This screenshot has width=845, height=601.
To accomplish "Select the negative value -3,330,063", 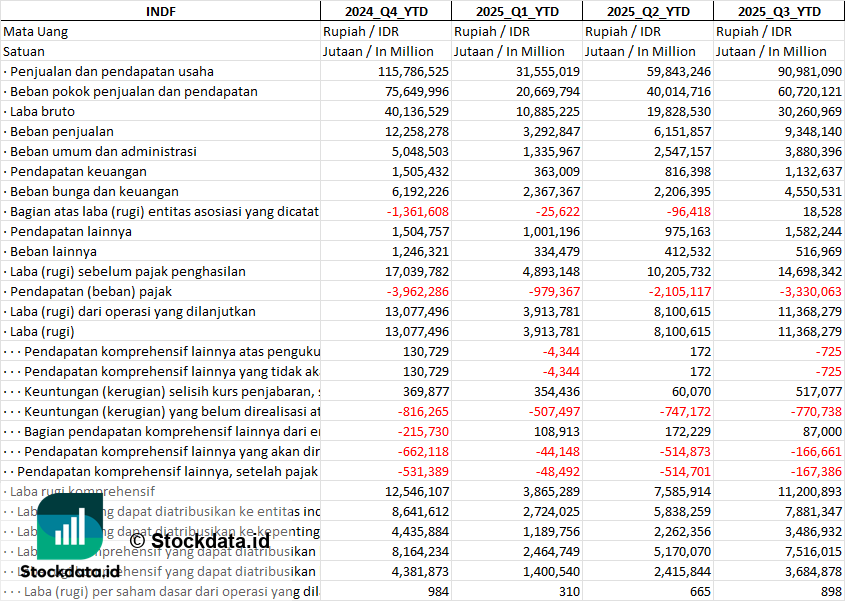I will pos(811,292).
